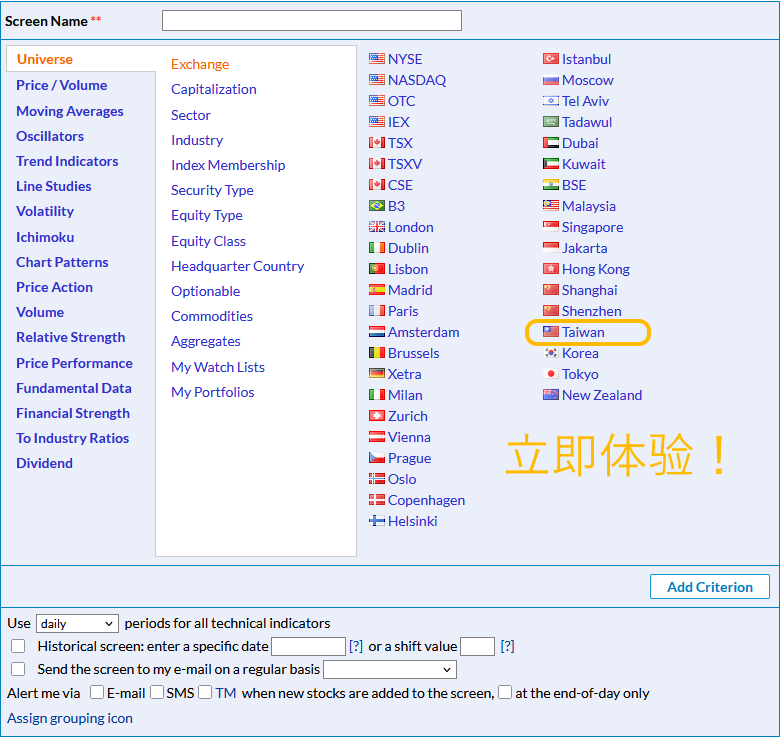This screenshot has width=780, height=738.
Task: Select the Optionable submenu item
Action: point(205,291)
